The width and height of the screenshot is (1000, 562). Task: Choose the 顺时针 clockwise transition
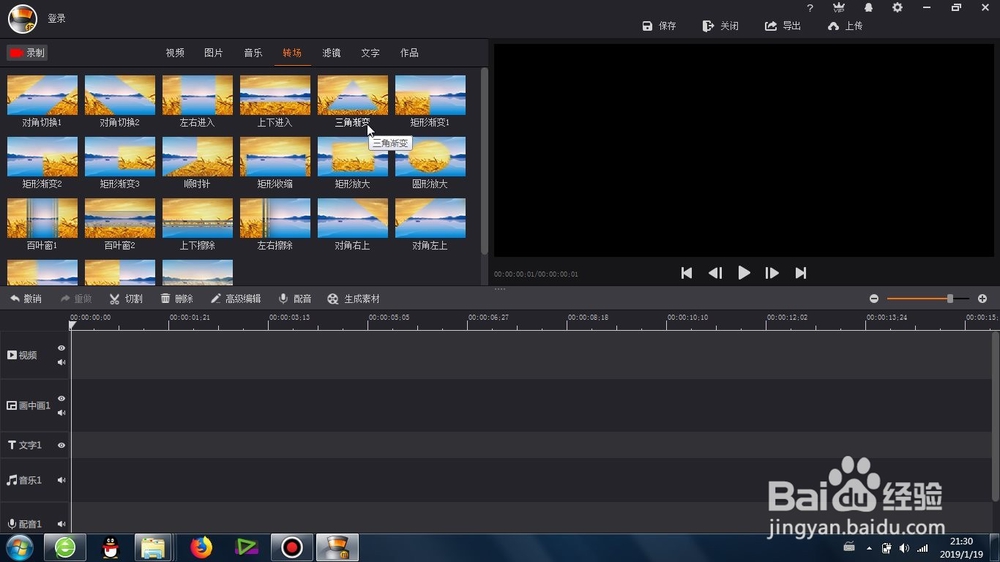click(198, 156)
